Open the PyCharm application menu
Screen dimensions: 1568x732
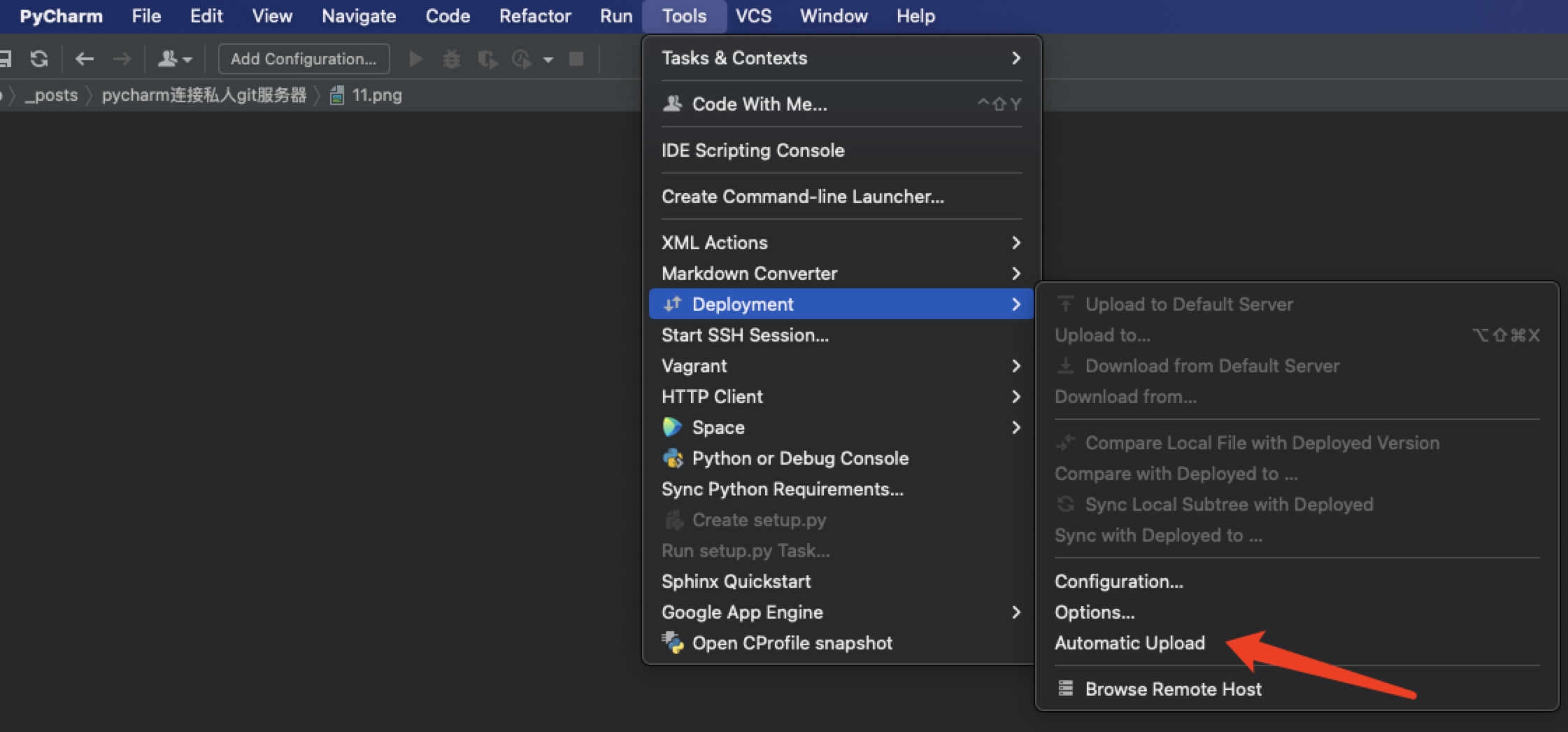61,16
